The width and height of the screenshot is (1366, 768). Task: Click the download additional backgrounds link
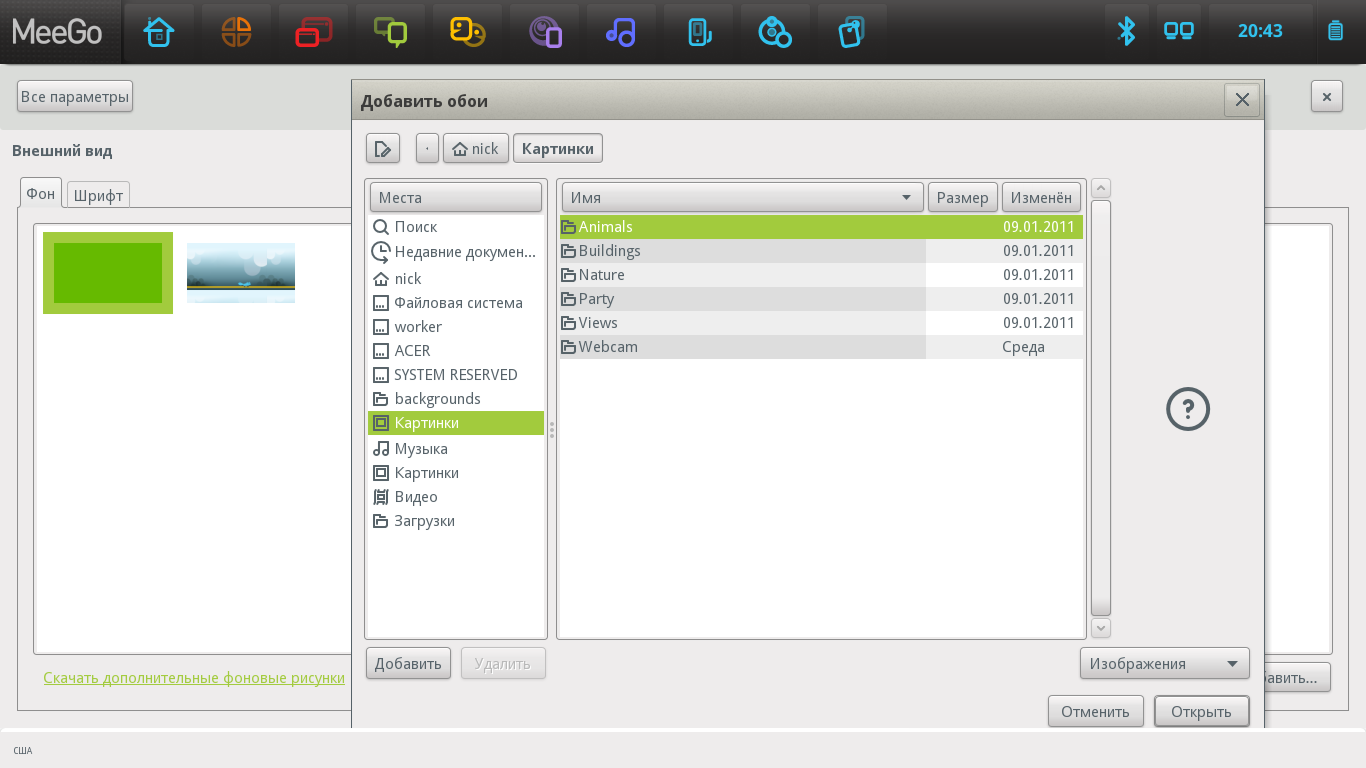194,678
